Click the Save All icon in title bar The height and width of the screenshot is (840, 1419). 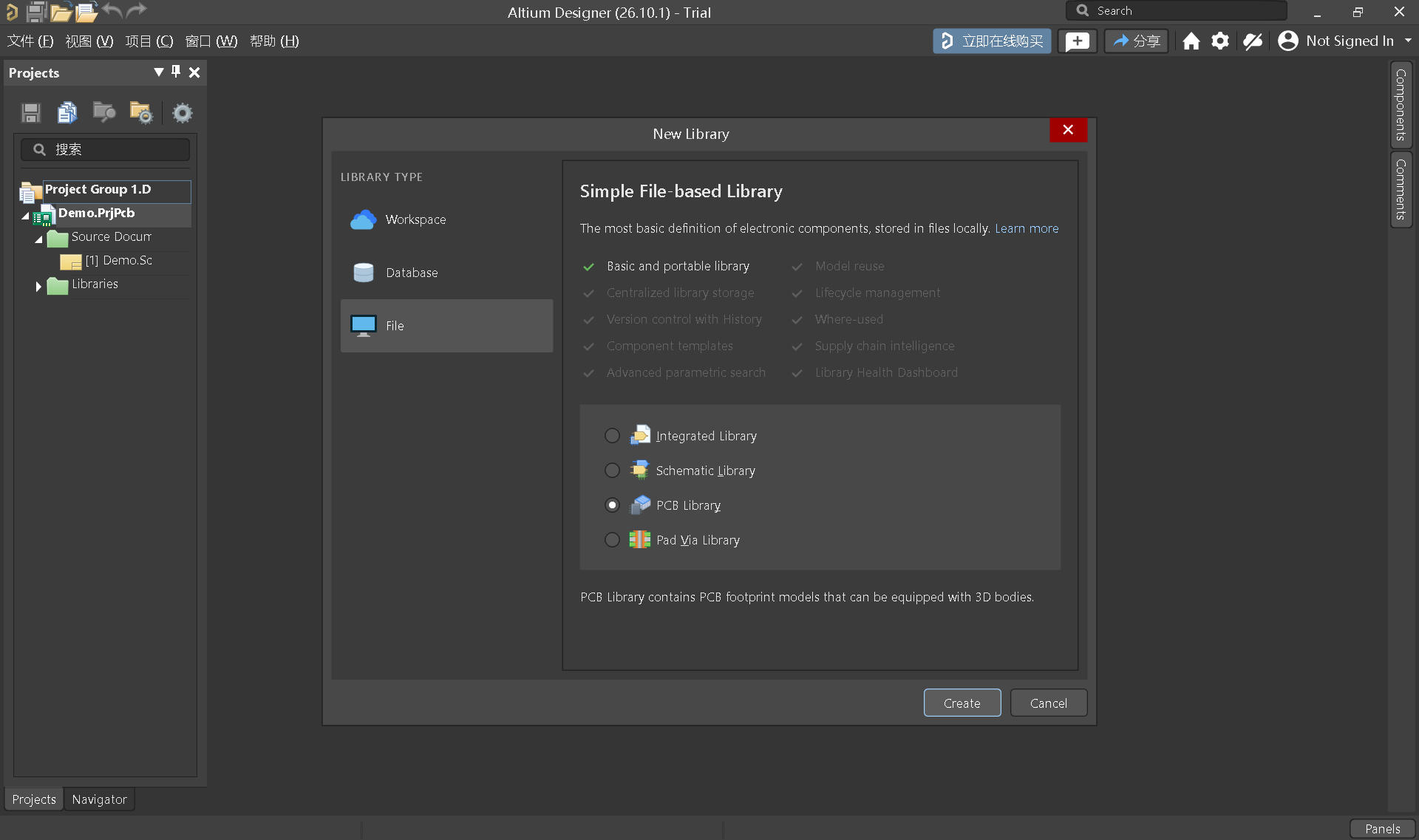[36, 11]
